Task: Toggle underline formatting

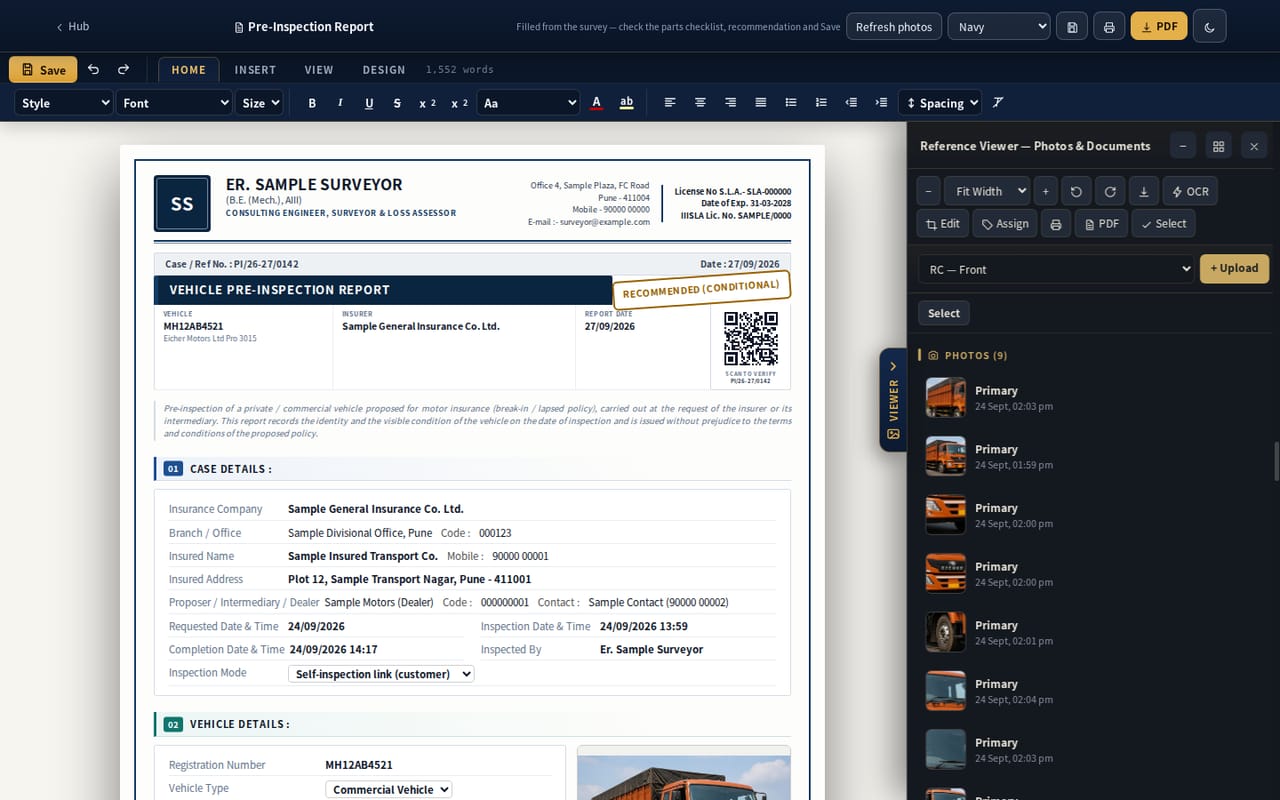Action: pos(369,103)
